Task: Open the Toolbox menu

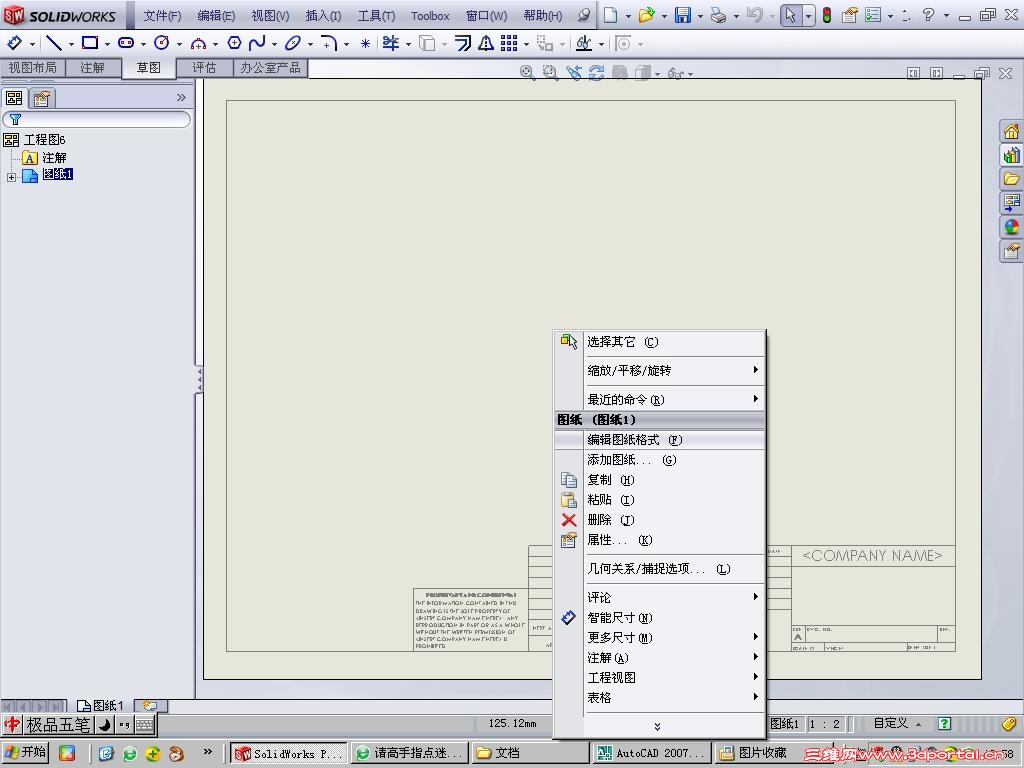Action: (430, 16)
